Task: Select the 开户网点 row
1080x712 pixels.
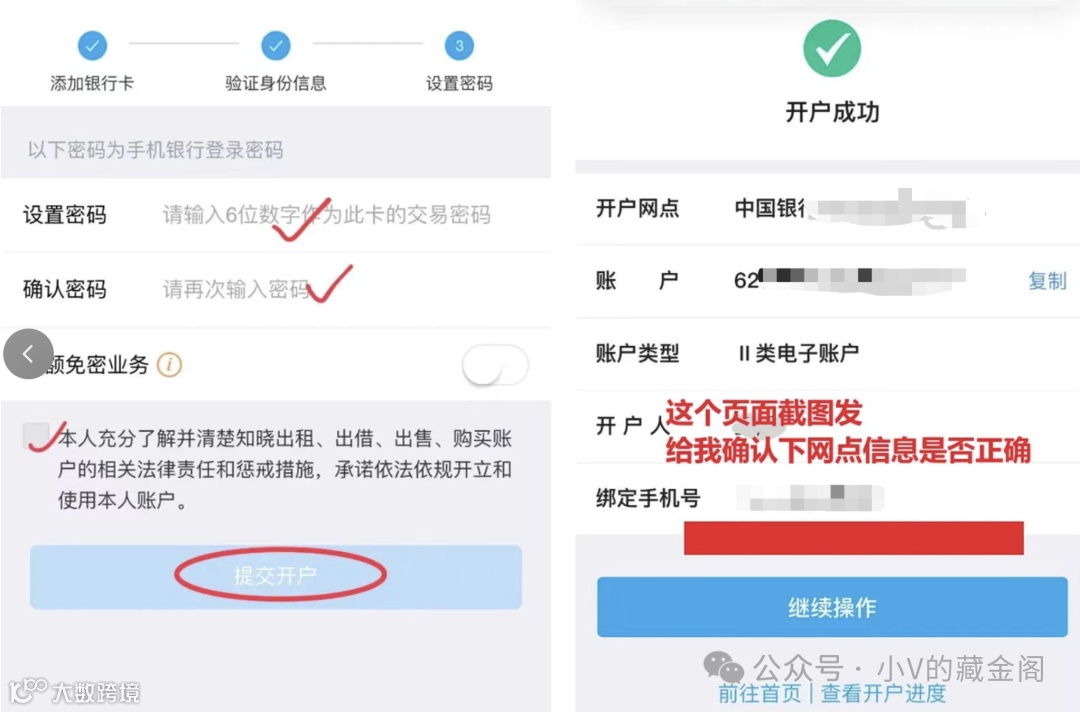Action: [x=827, y=208]
